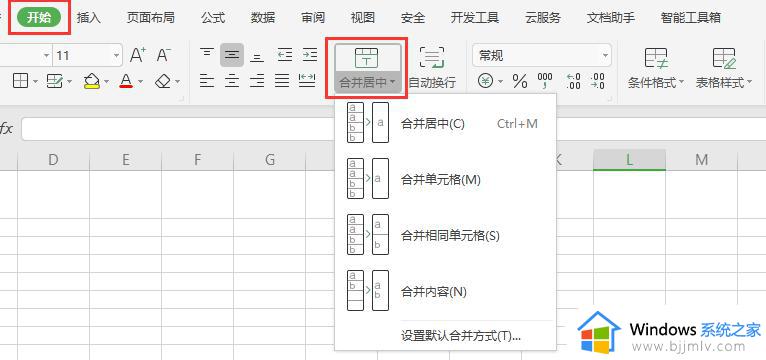766x360 pixels.
Task: Click the fx insert function icon
Action: (x=6, y=129)
